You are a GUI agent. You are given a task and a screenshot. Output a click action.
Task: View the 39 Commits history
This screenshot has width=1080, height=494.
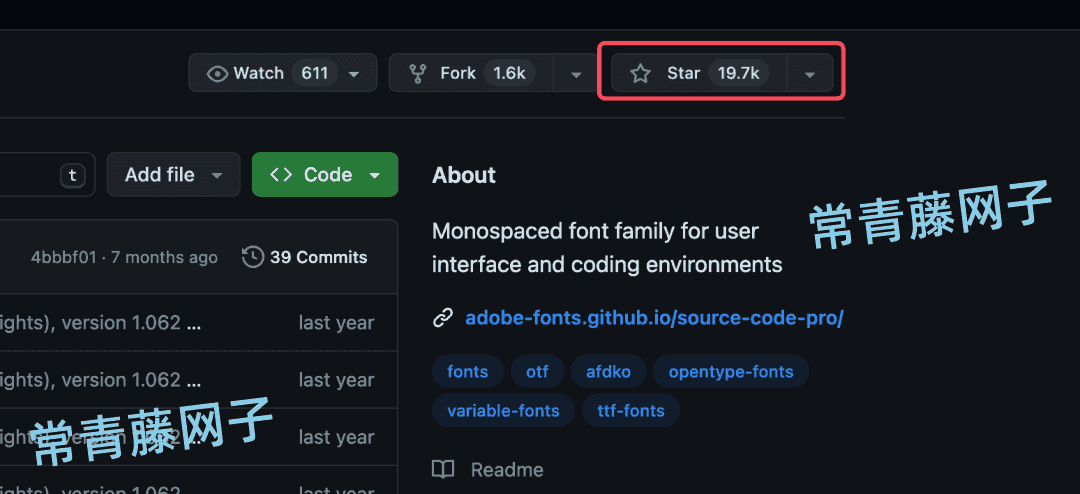point(304,258)
